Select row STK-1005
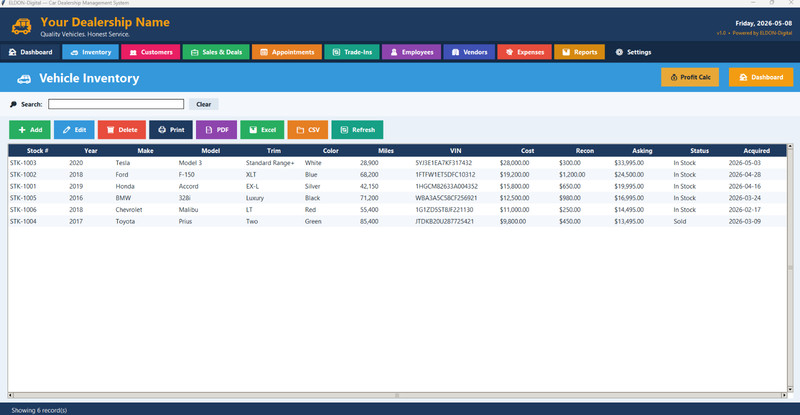800x415 pixels. point(397,198)
